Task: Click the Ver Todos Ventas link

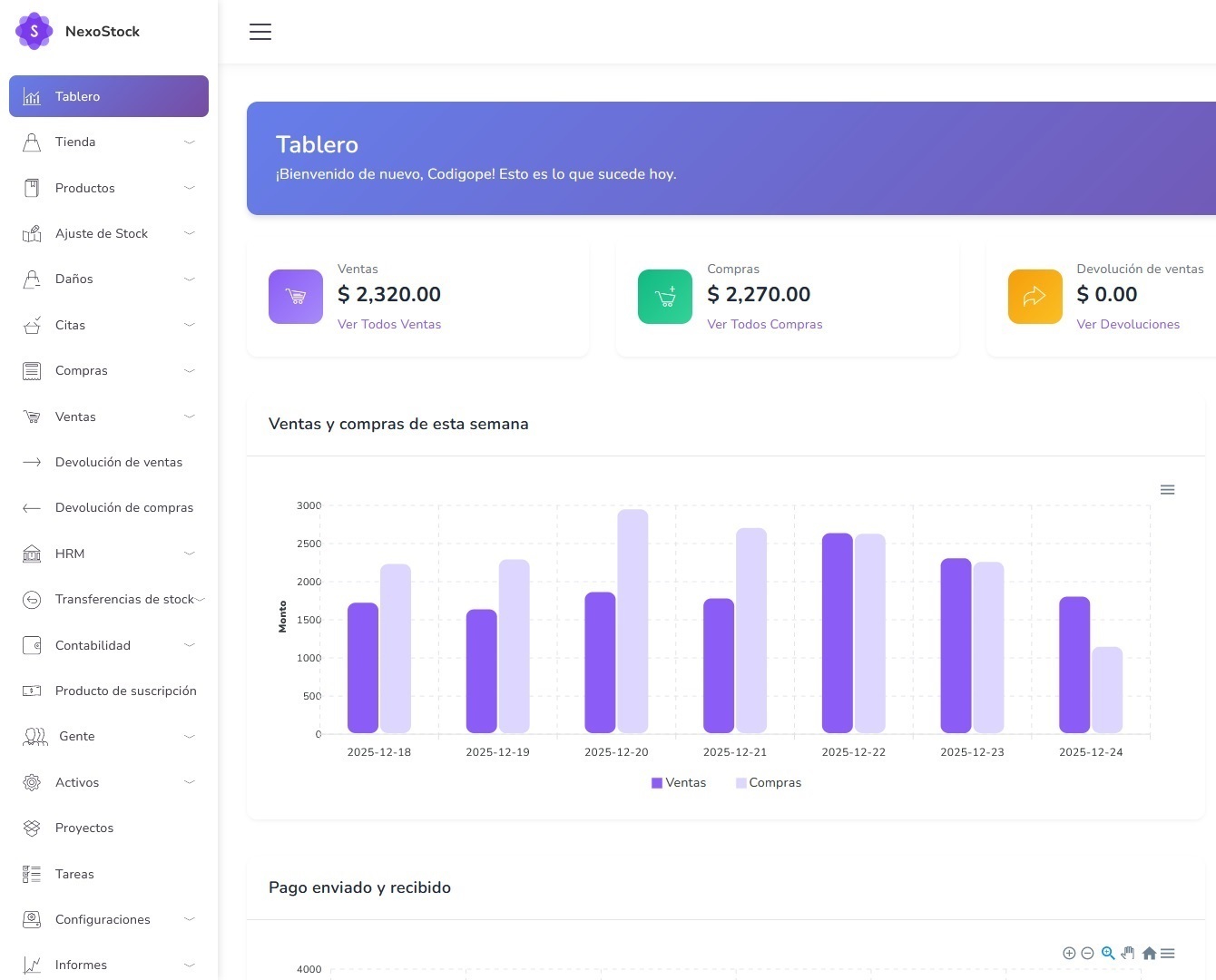Action: coord(389,324)
